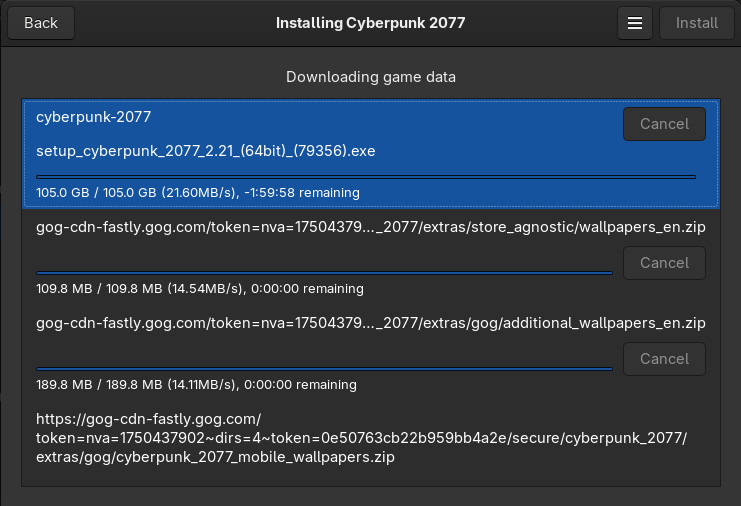Cancel the wallpapers_en.zip download
The height and width of the screenshot is (506, 741).
664,263
